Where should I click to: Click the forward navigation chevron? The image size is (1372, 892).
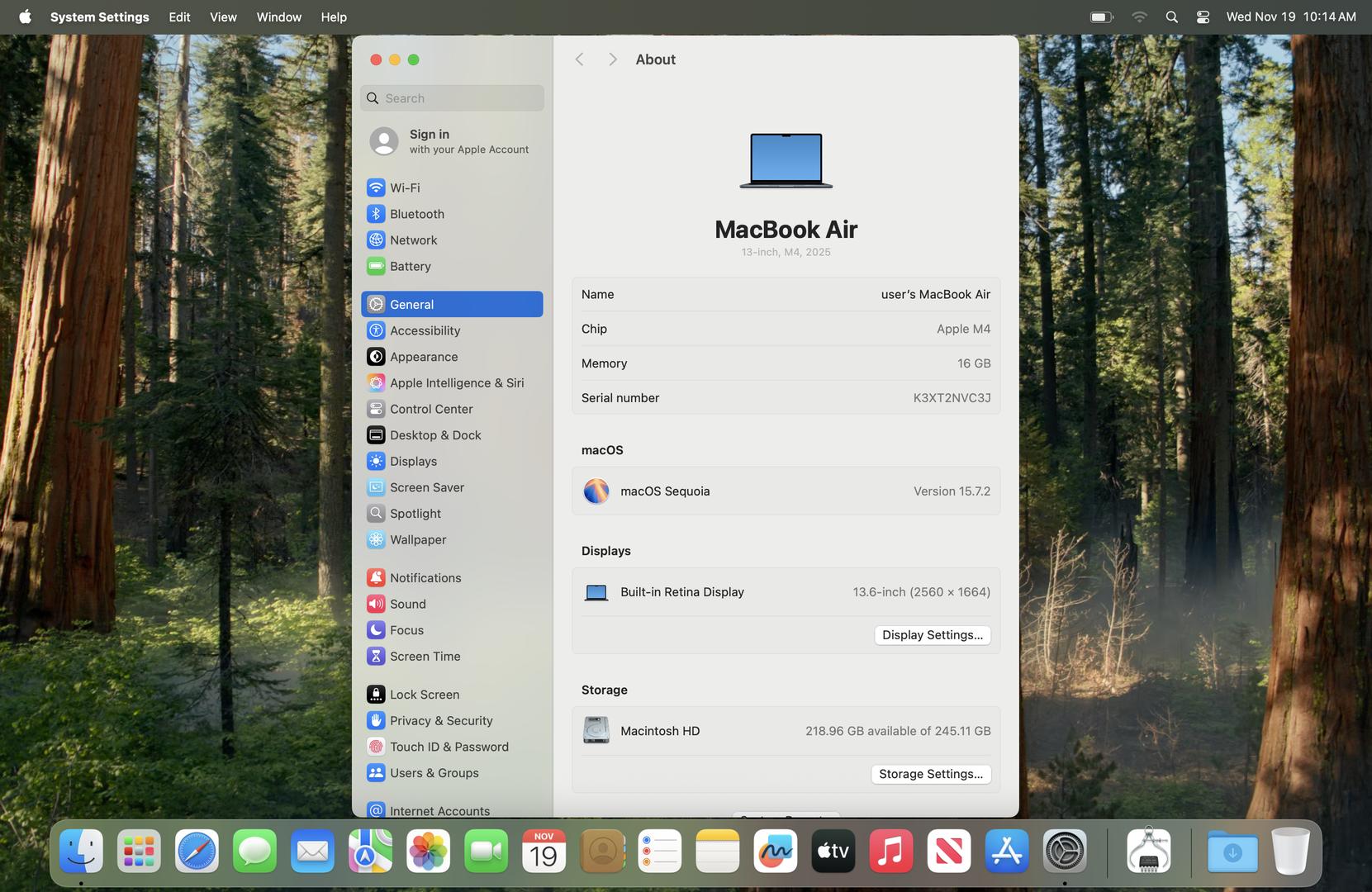coord(612,59)
